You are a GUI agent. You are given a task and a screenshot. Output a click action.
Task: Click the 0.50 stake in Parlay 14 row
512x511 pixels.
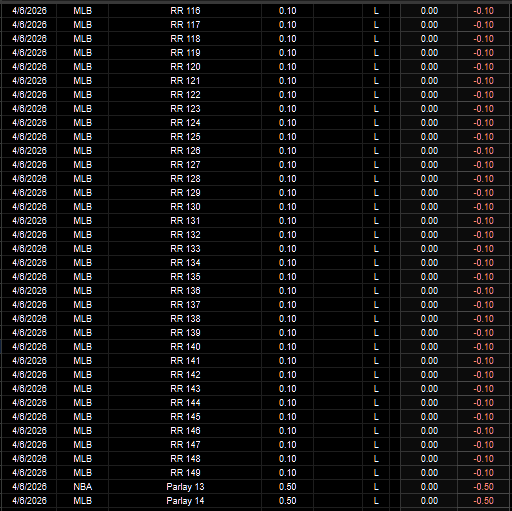click(287, 501)
